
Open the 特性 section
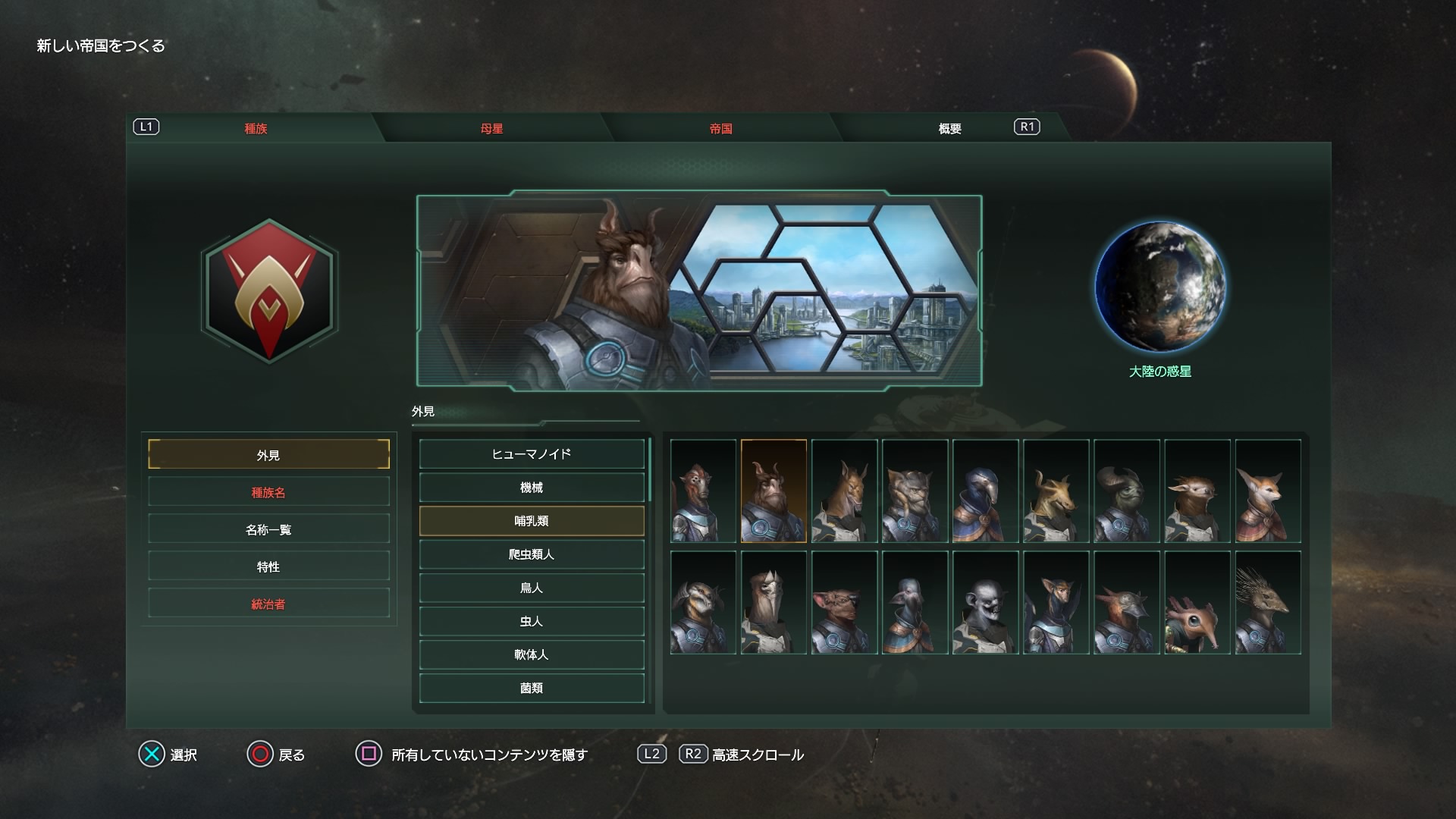268,566
